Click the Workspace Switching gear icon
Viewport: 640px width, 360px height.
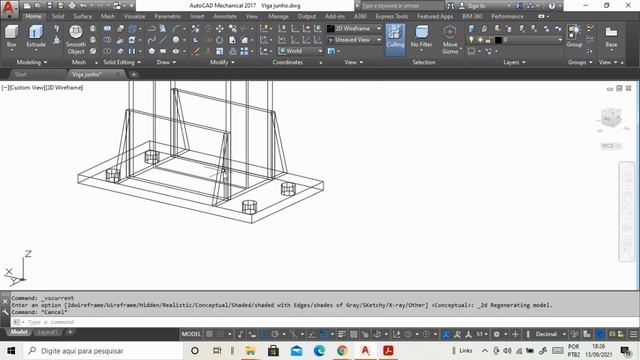(496, 334)
